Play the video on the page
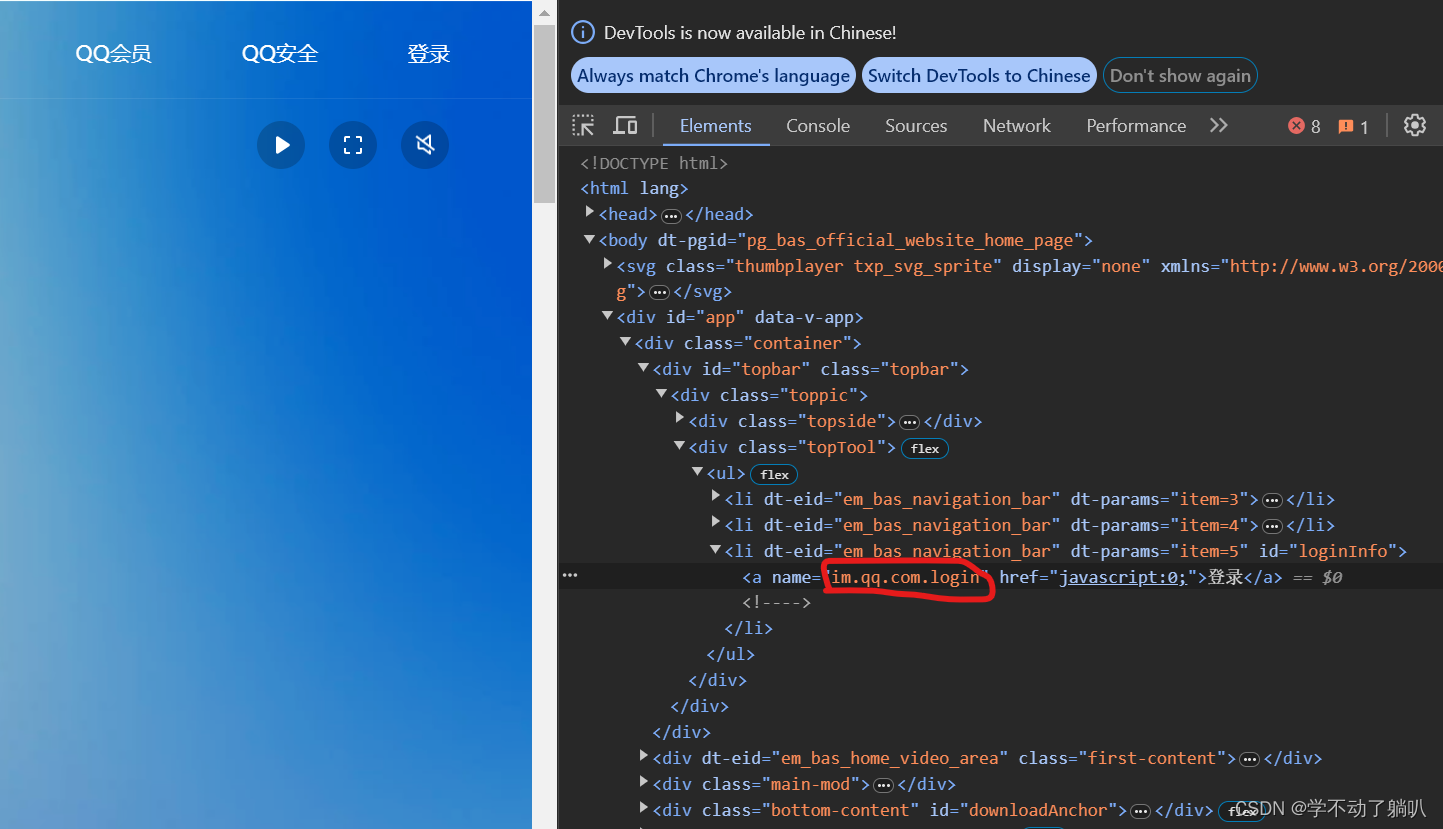Viewport: 1443px width, 829px height. (281, 146)
